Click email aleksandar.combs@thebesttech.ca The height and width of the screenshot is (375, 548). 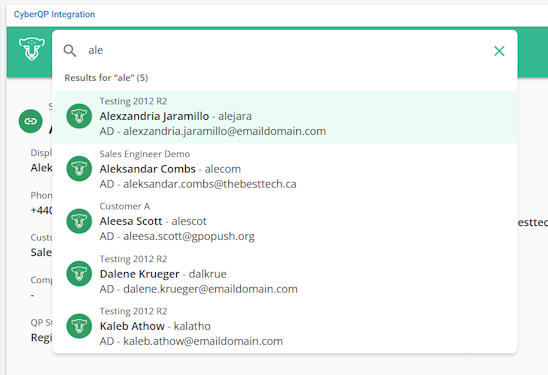210,184
